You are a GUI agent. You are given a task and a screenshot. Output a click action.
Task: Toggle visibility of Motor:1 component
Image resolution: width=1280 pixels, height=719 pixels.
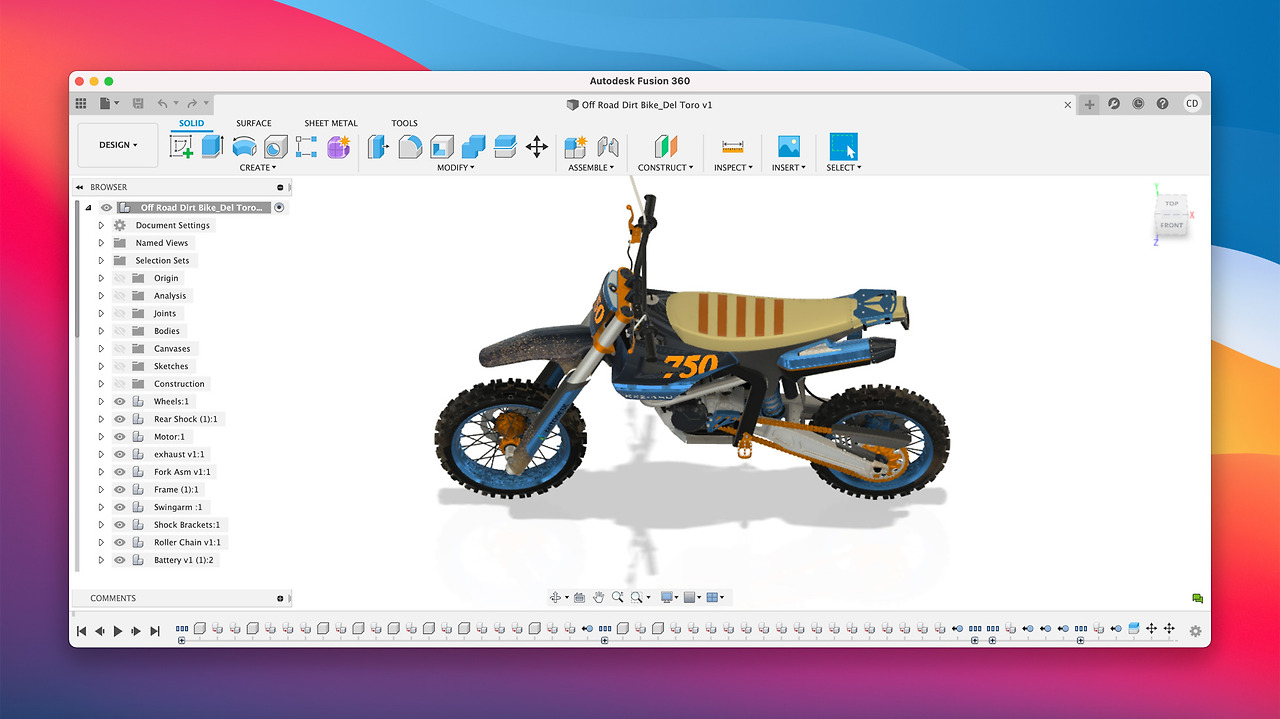(x=119, y=437)
